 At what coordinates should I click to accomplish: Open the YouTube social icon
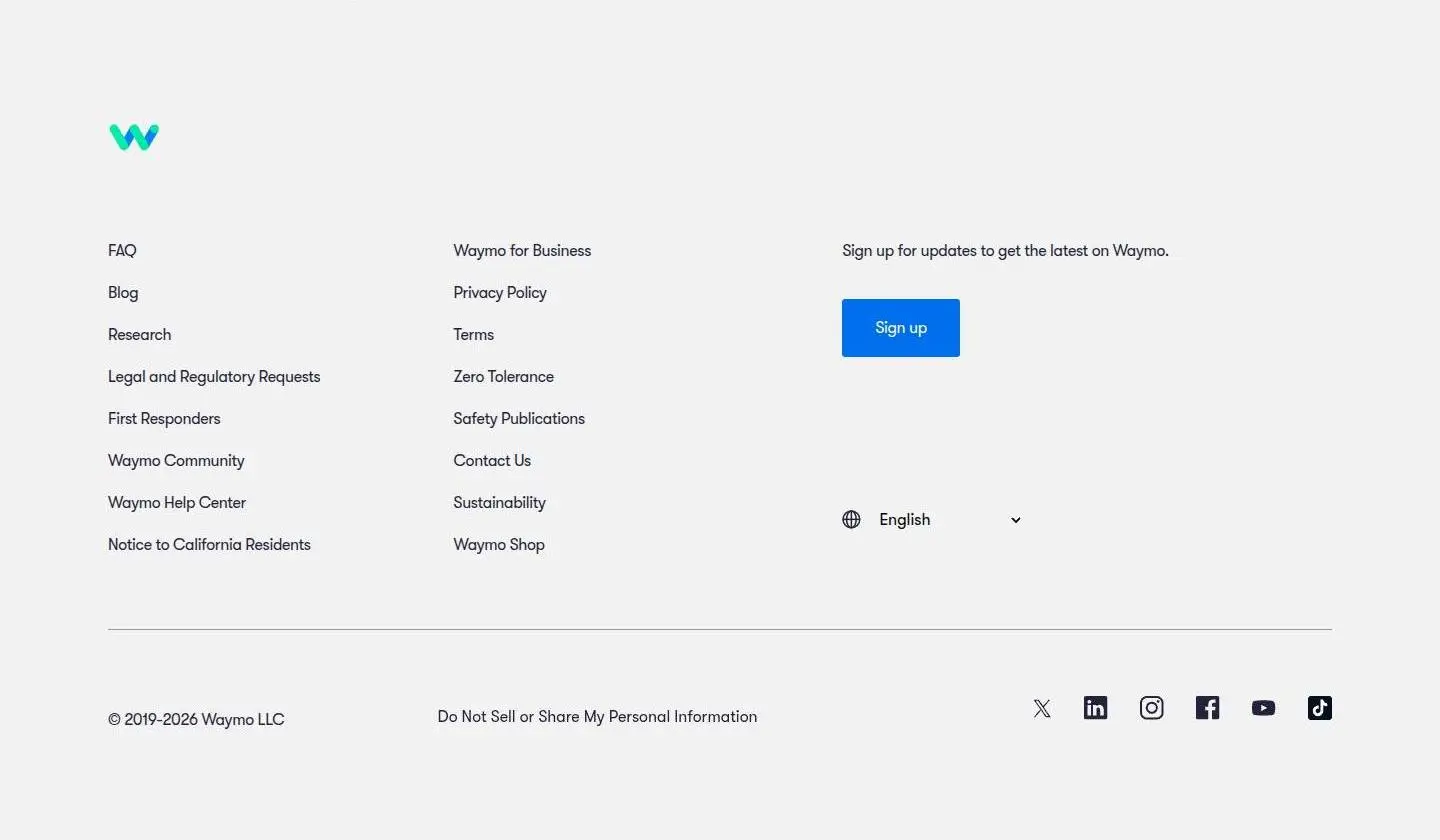(1264, 708)
